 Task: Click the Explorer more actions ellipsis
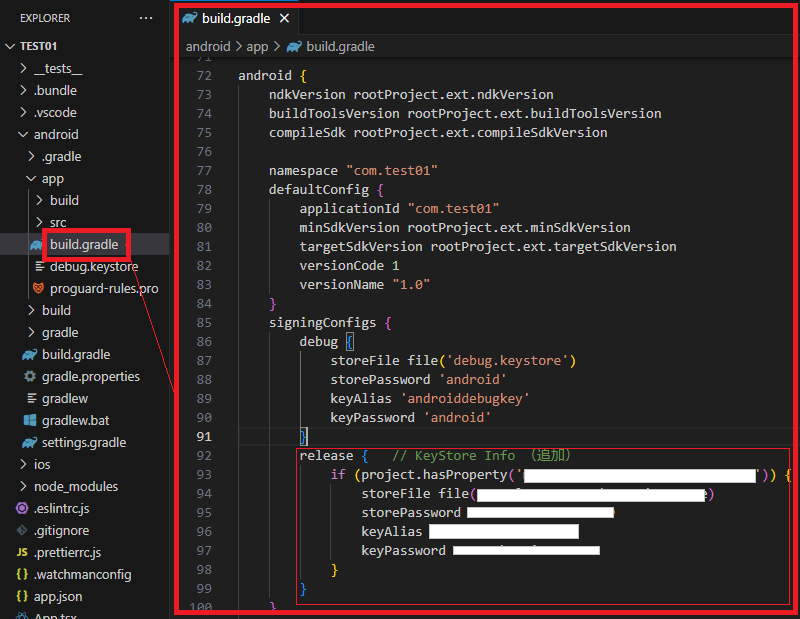147,18
